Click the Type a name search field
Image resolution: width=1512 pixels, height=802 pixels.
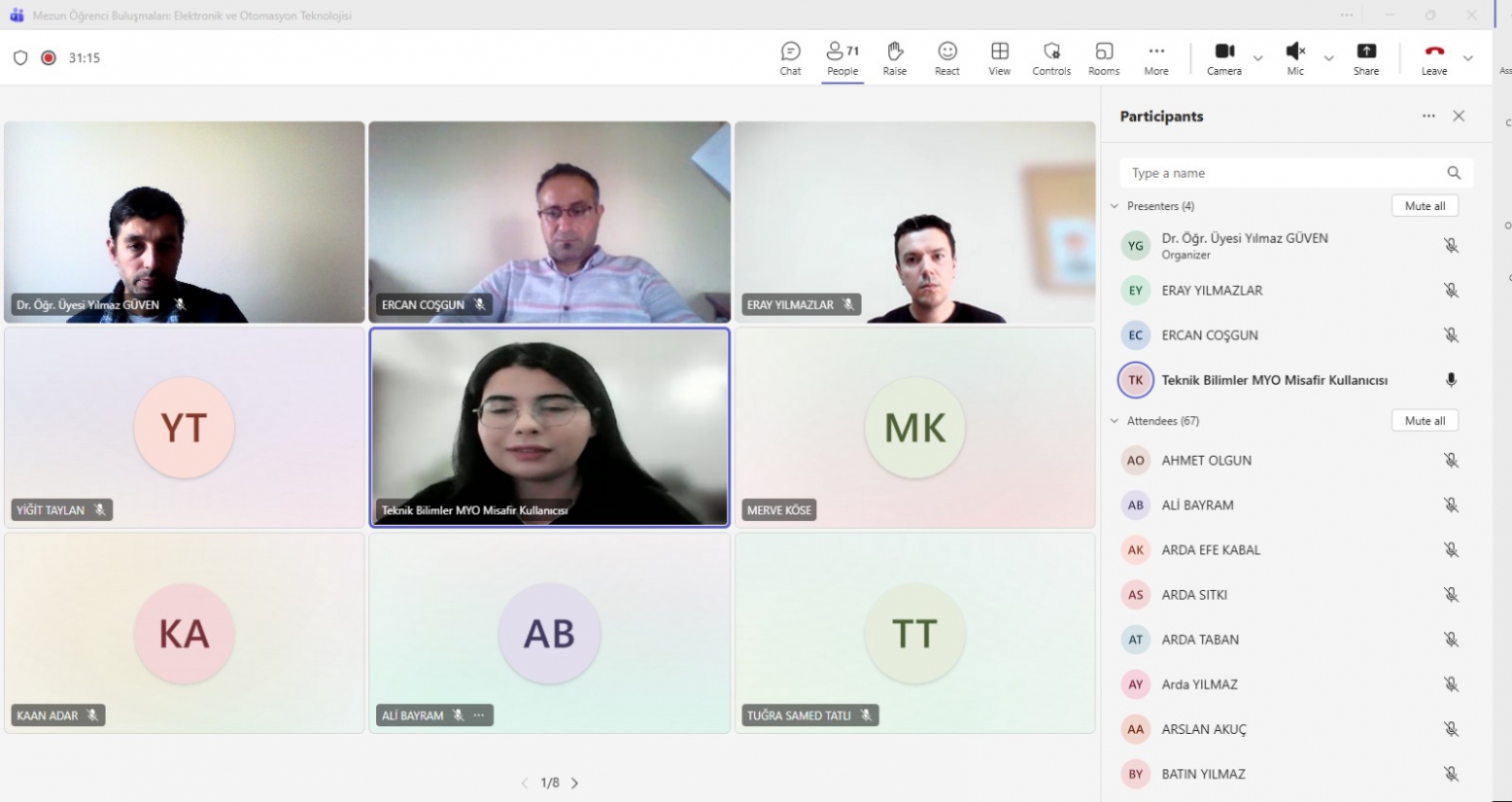[x=1283, y=173]
